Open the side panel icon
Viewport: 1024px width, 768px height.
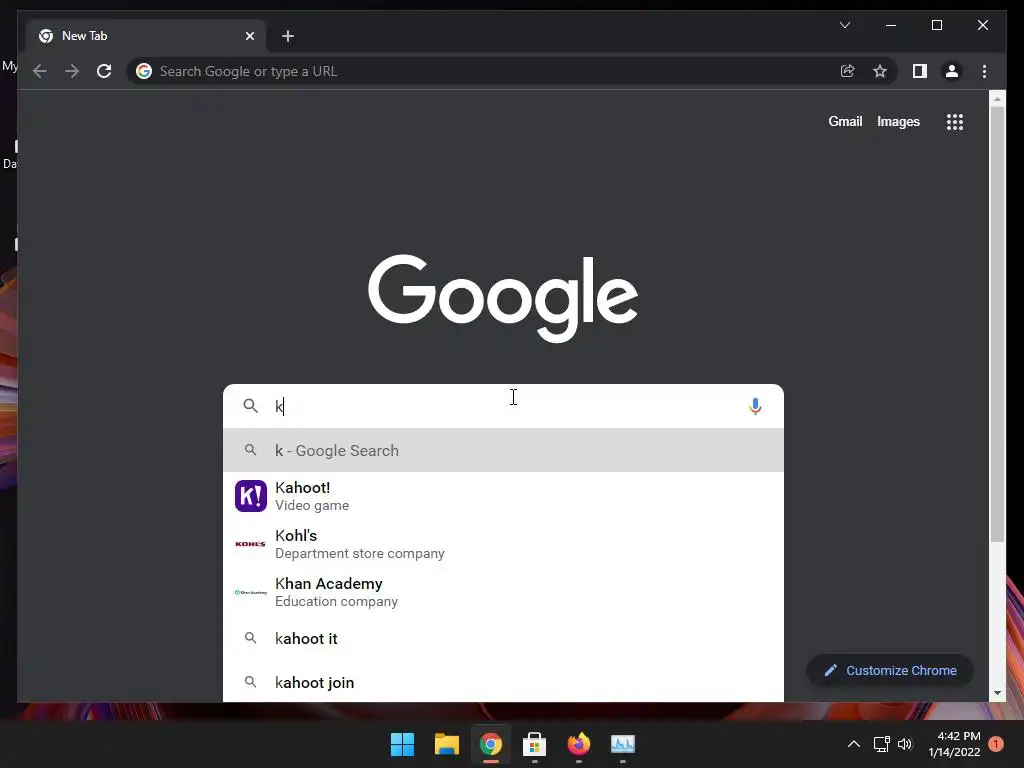[920, 71]
